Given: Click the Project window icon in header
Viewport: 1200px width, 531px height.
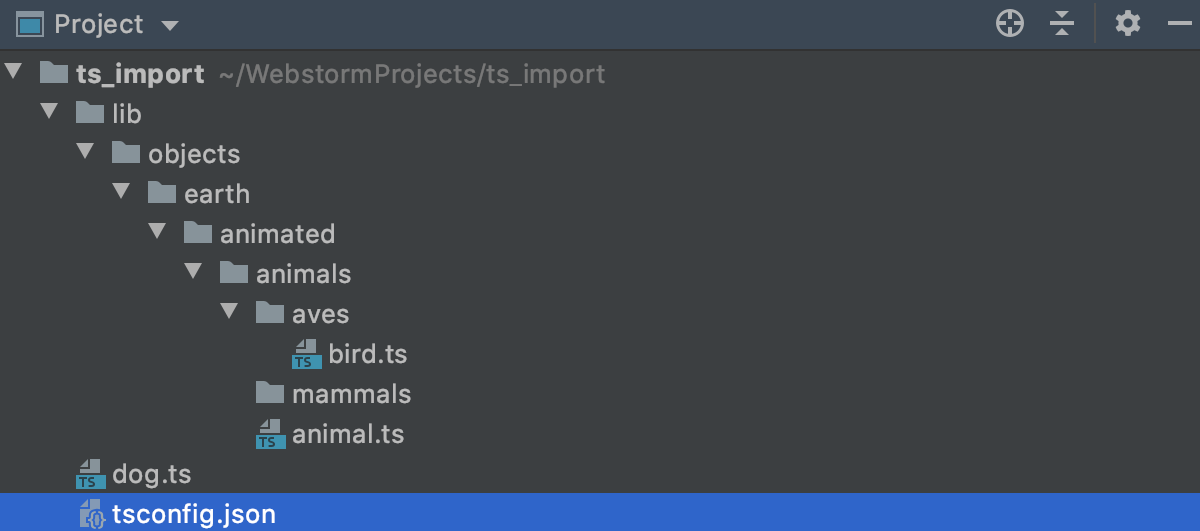Looking at the screenshot, I should 30,24.
